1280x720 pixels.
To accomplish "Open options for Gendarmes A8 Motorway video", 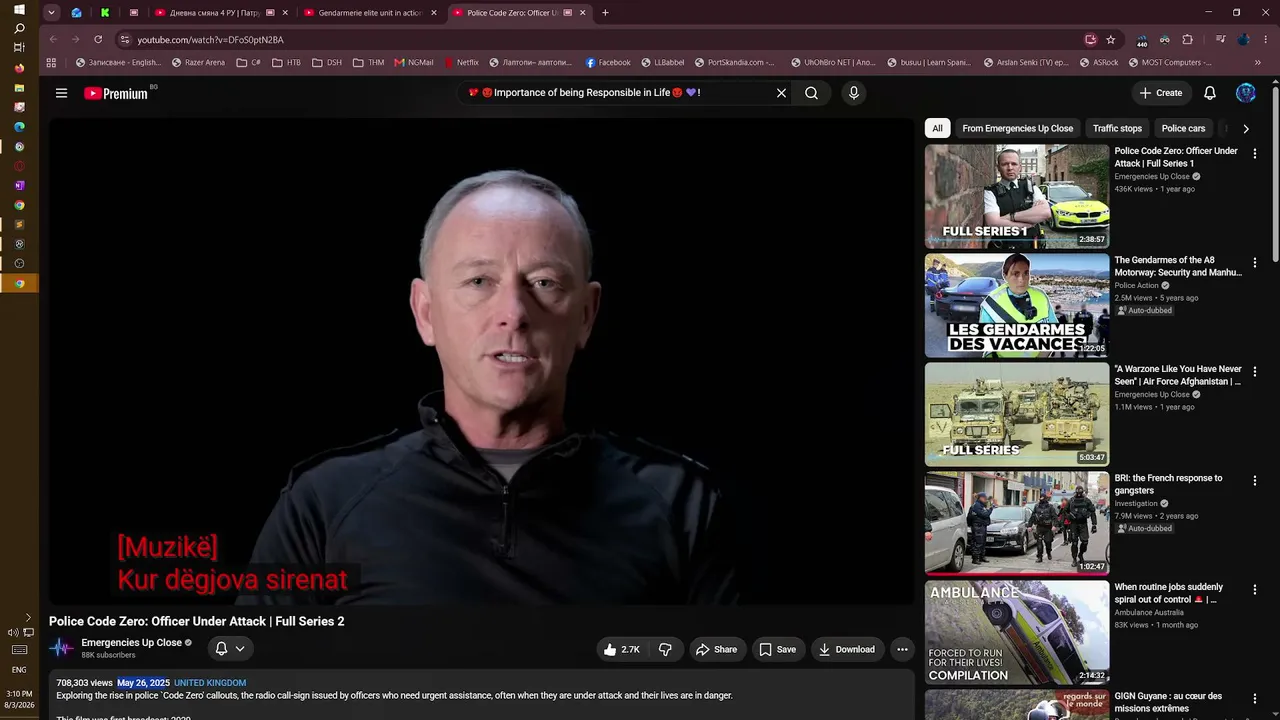I will [1255, 262].
